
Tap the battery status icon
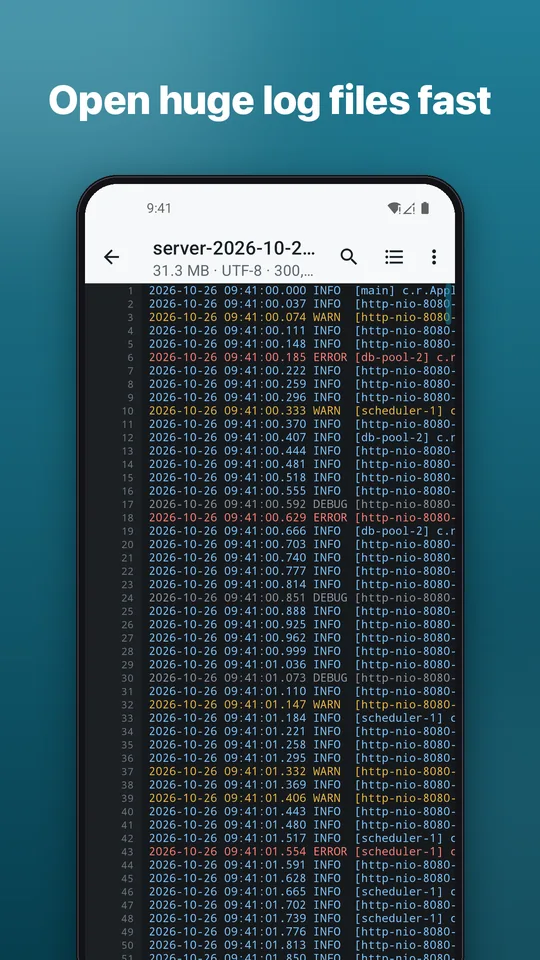pyautogui.click(x=425, y=208)
